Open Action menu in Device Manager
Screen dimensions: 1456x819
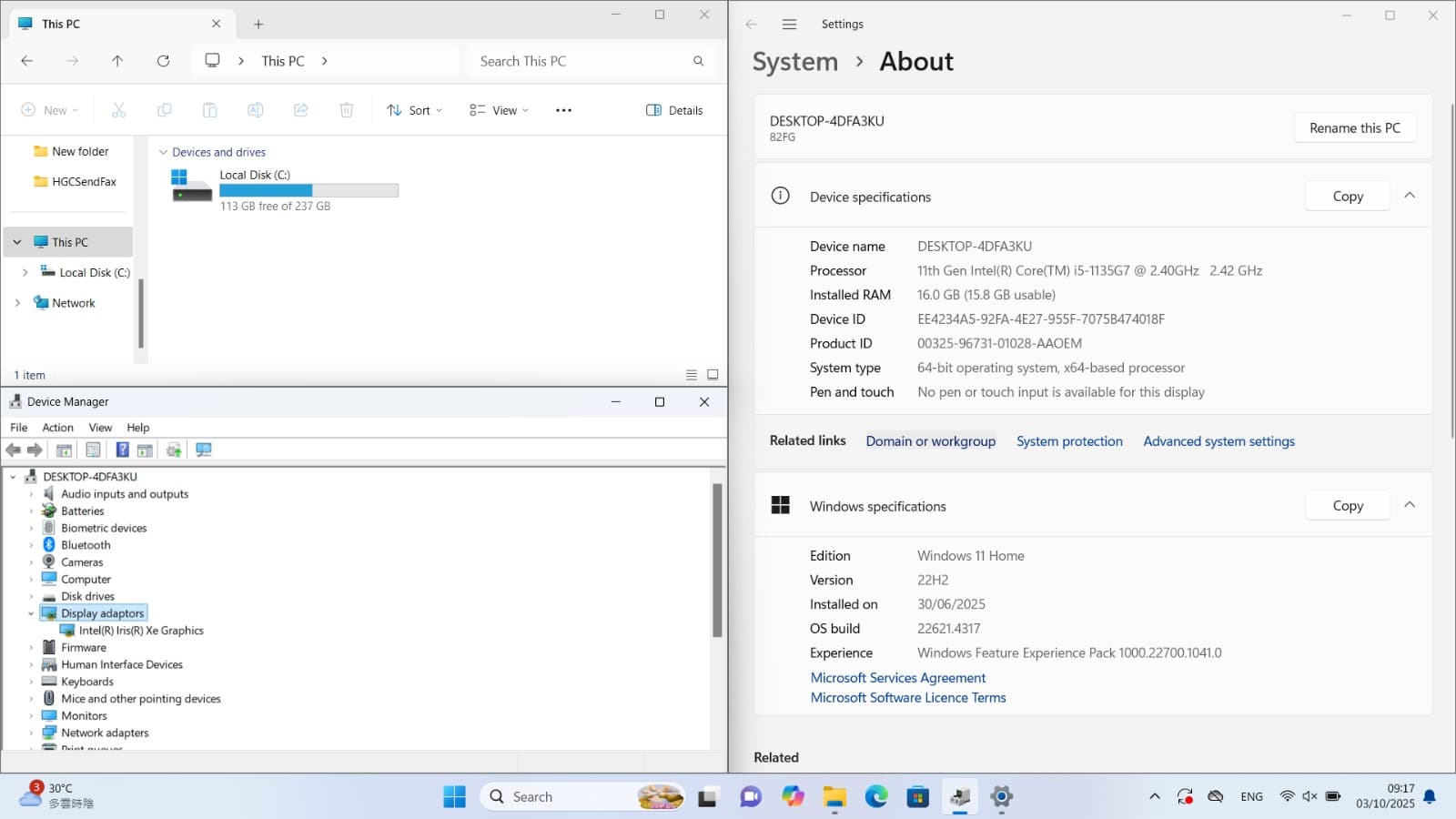point(57,428)
